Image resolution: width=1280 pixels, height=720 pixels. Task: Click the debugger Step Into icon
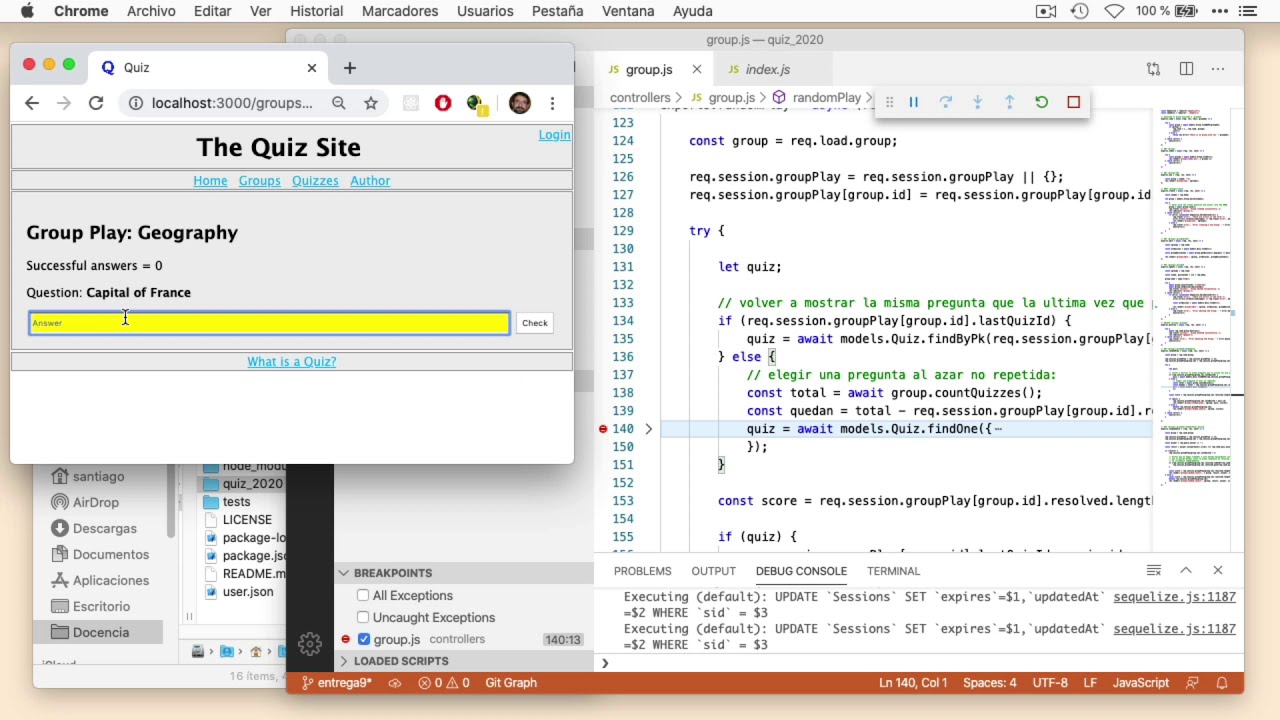click(x=977, y=102)
